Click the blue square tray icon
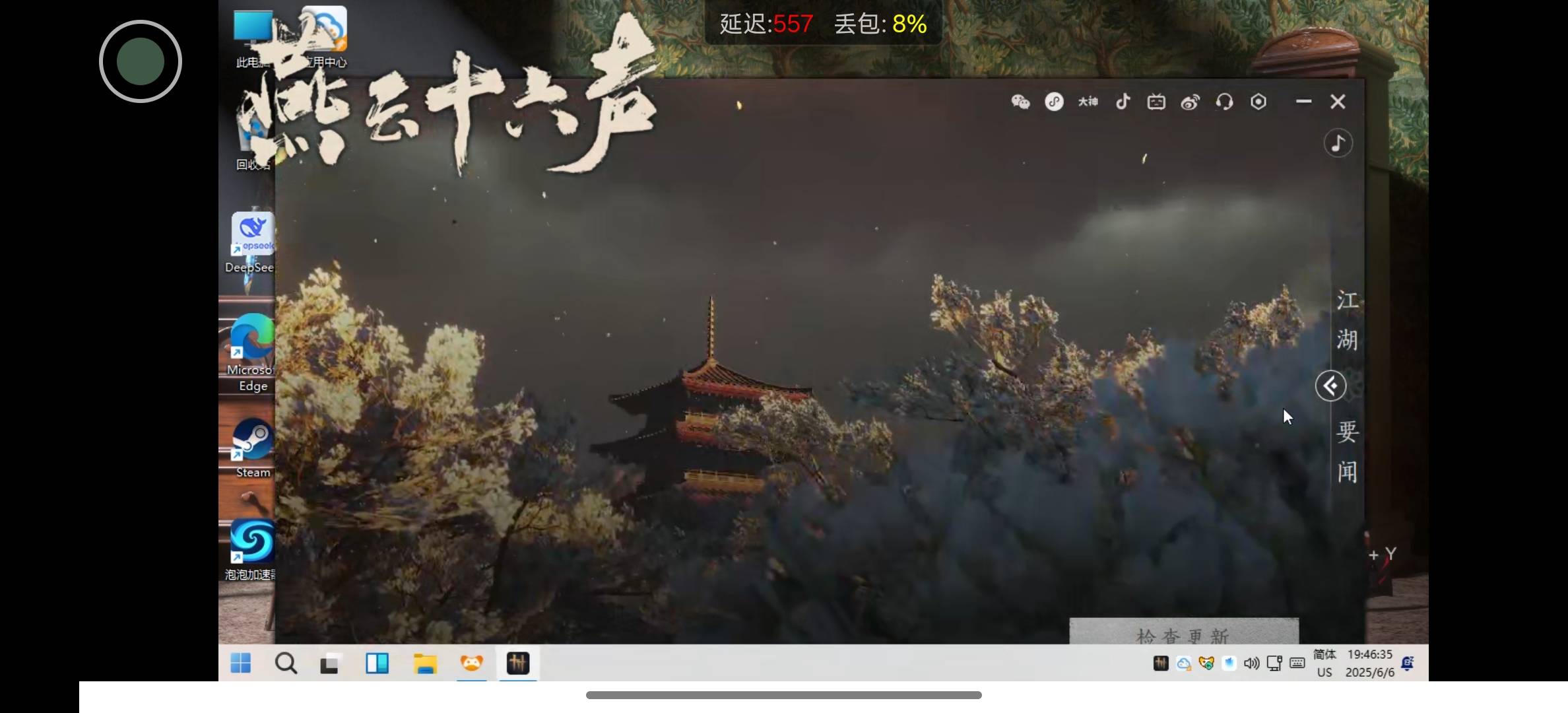 coord(1229,663)
